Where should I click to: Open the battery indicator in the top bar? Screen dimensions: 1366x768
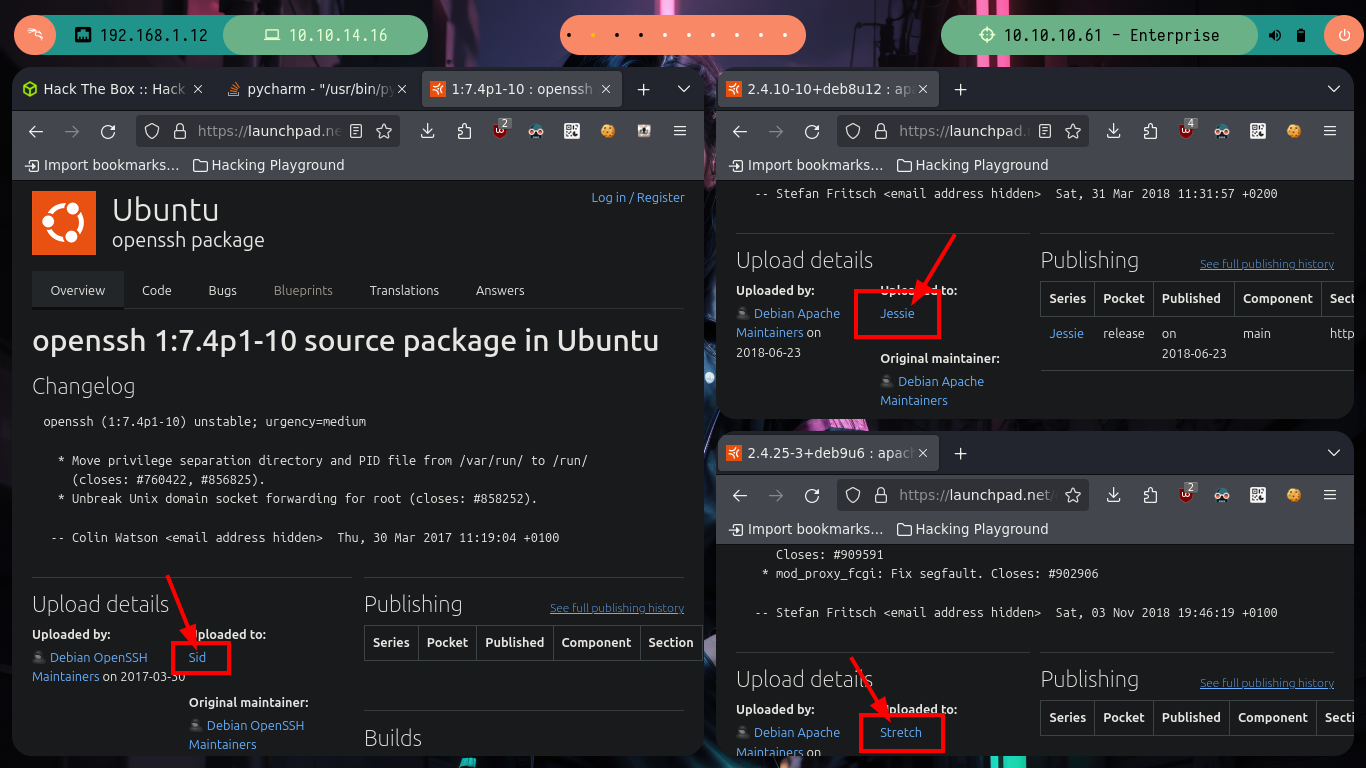click(x=1301, y=35)
